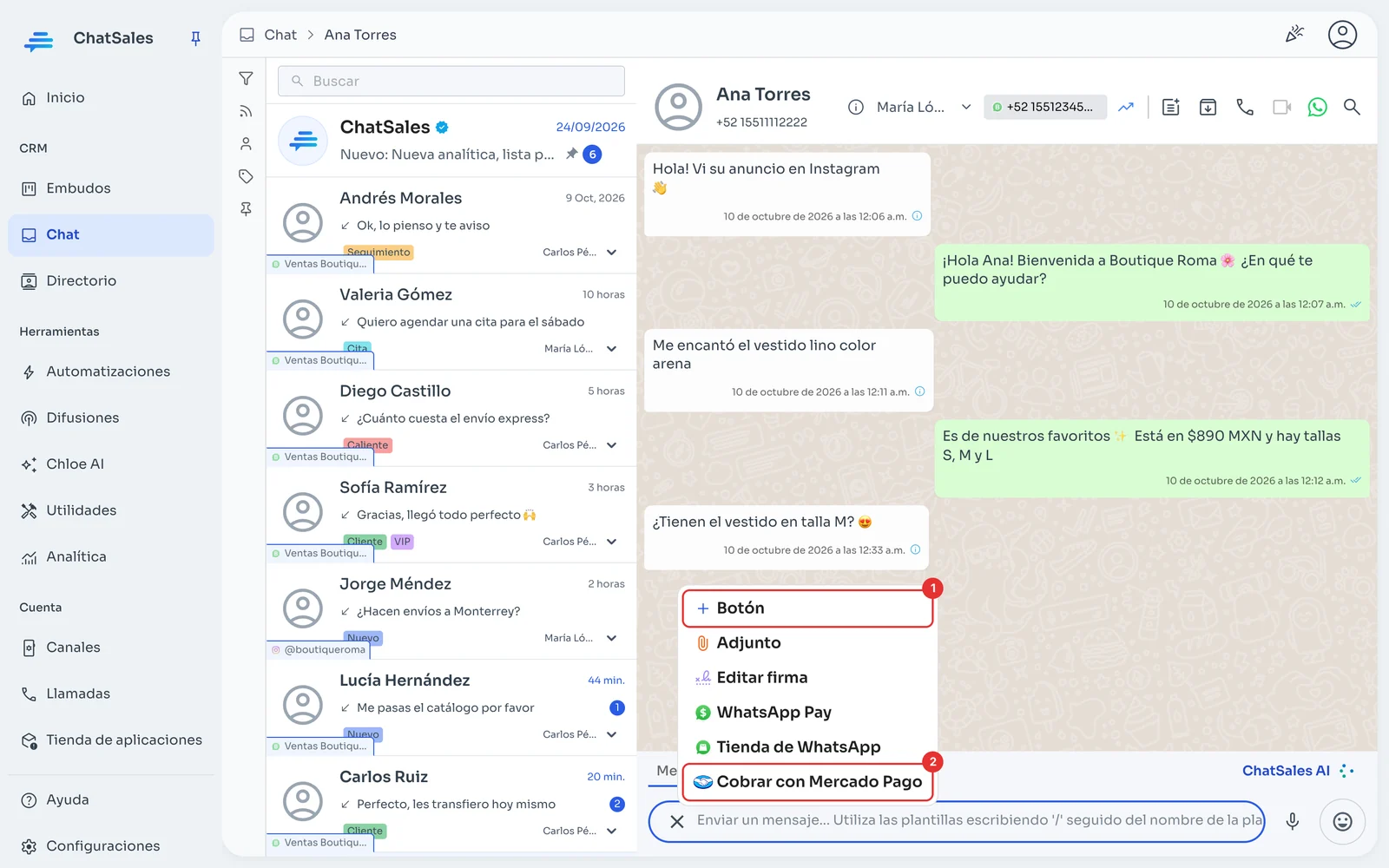Click the filter funnel icon
This screenshot has height=868, width=1389.
point(247,79)
